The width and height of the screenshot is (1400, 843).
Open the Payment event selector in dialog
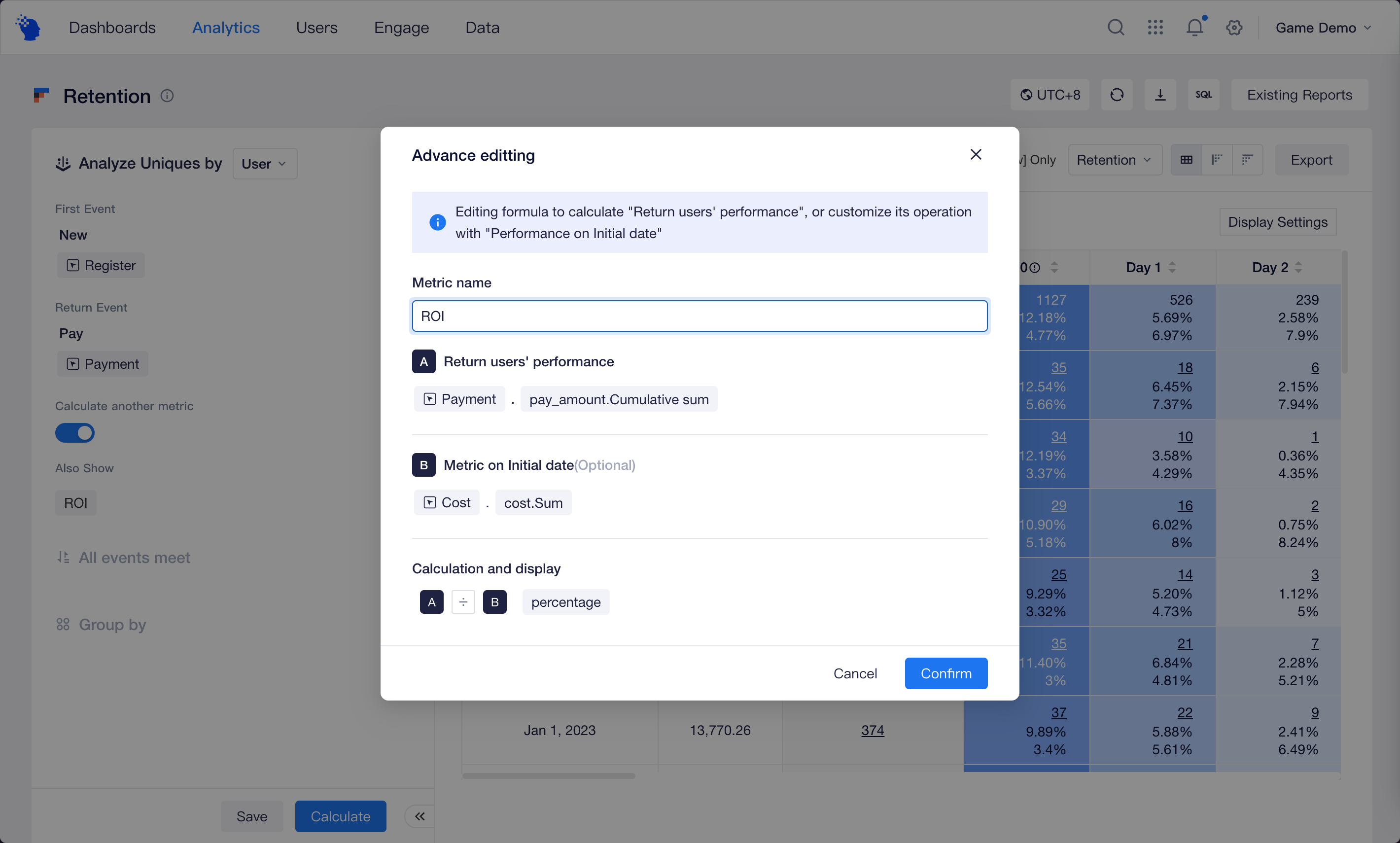[x=459, y=399]
